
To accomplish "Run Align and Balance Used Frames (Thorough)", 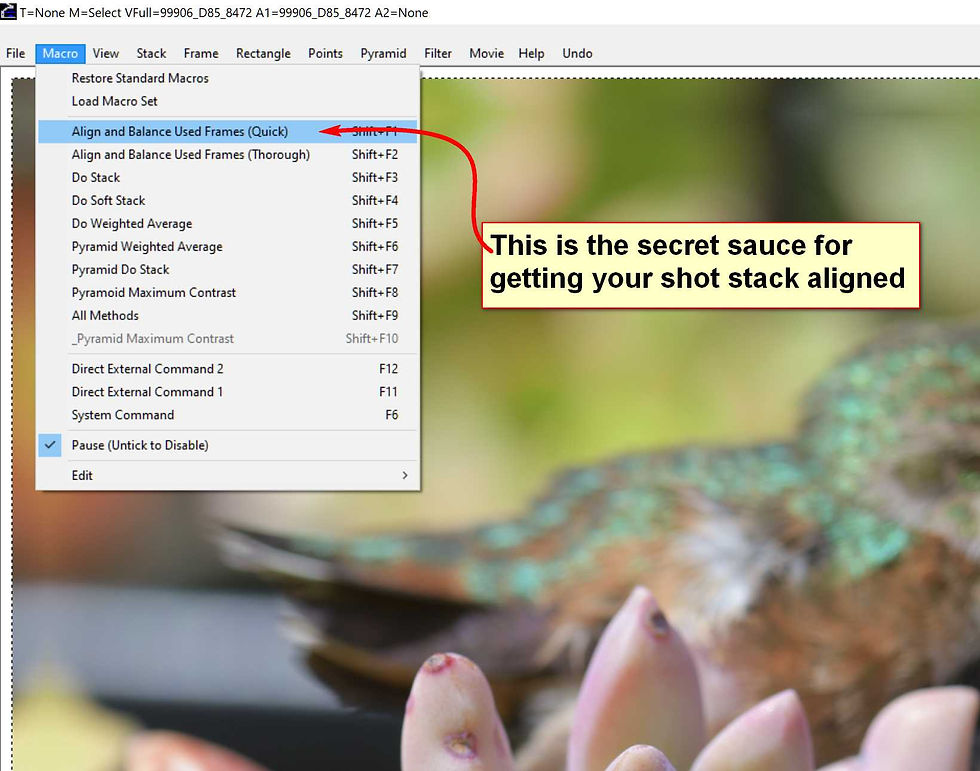I will point(228,154).
